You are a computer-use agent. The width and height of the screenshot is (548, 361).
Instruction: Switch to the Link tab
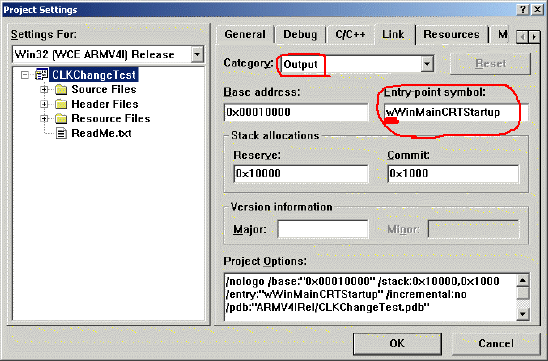(x=393, y=34)
